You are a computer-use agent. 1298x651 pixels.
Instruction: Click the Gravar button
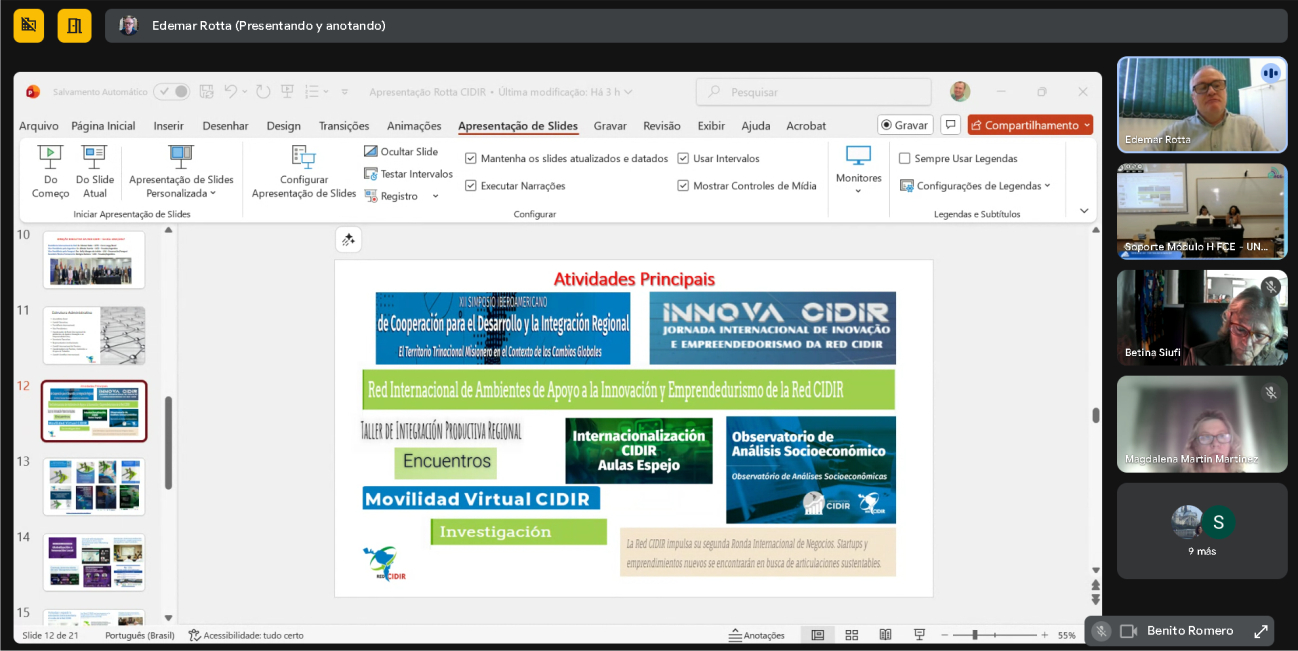905,125
